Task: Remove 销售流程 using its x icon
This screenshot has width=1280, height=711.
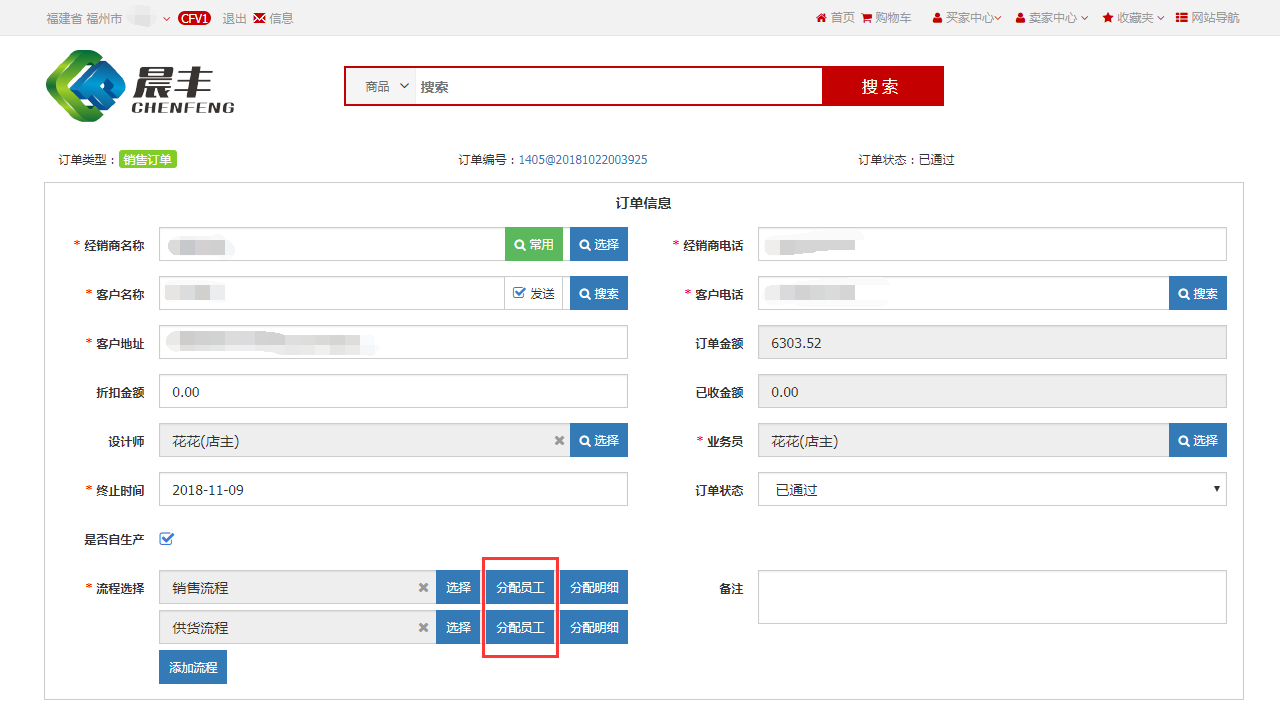Action: (423, 588)
